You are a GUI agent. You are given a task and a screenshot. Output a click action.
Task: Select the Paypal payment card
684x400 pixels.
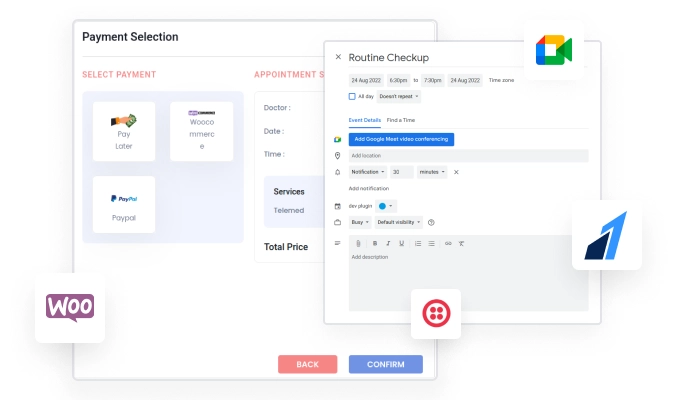tap(124, 205)
